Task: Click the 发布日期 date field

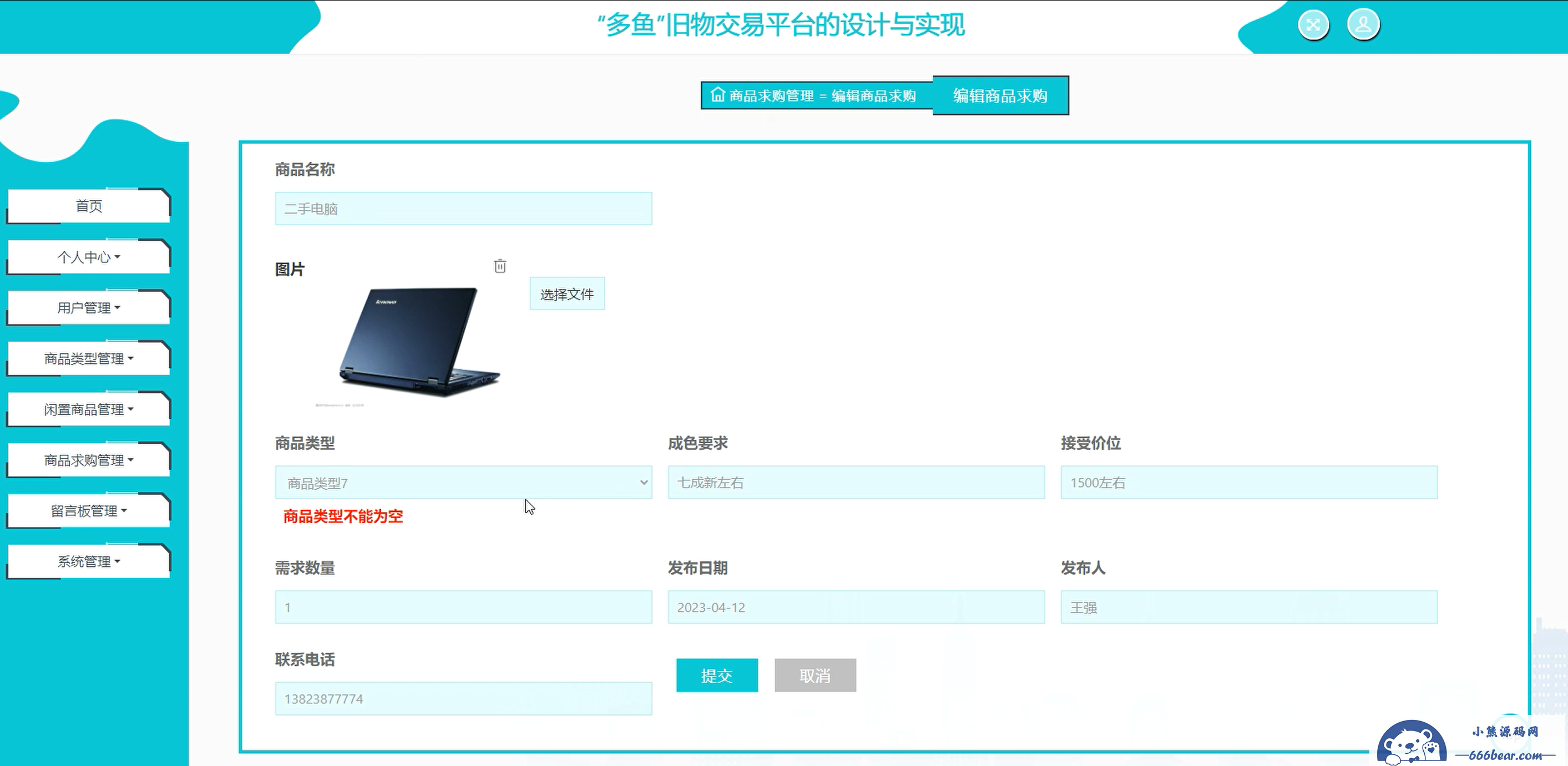Action: pos(857,607)
